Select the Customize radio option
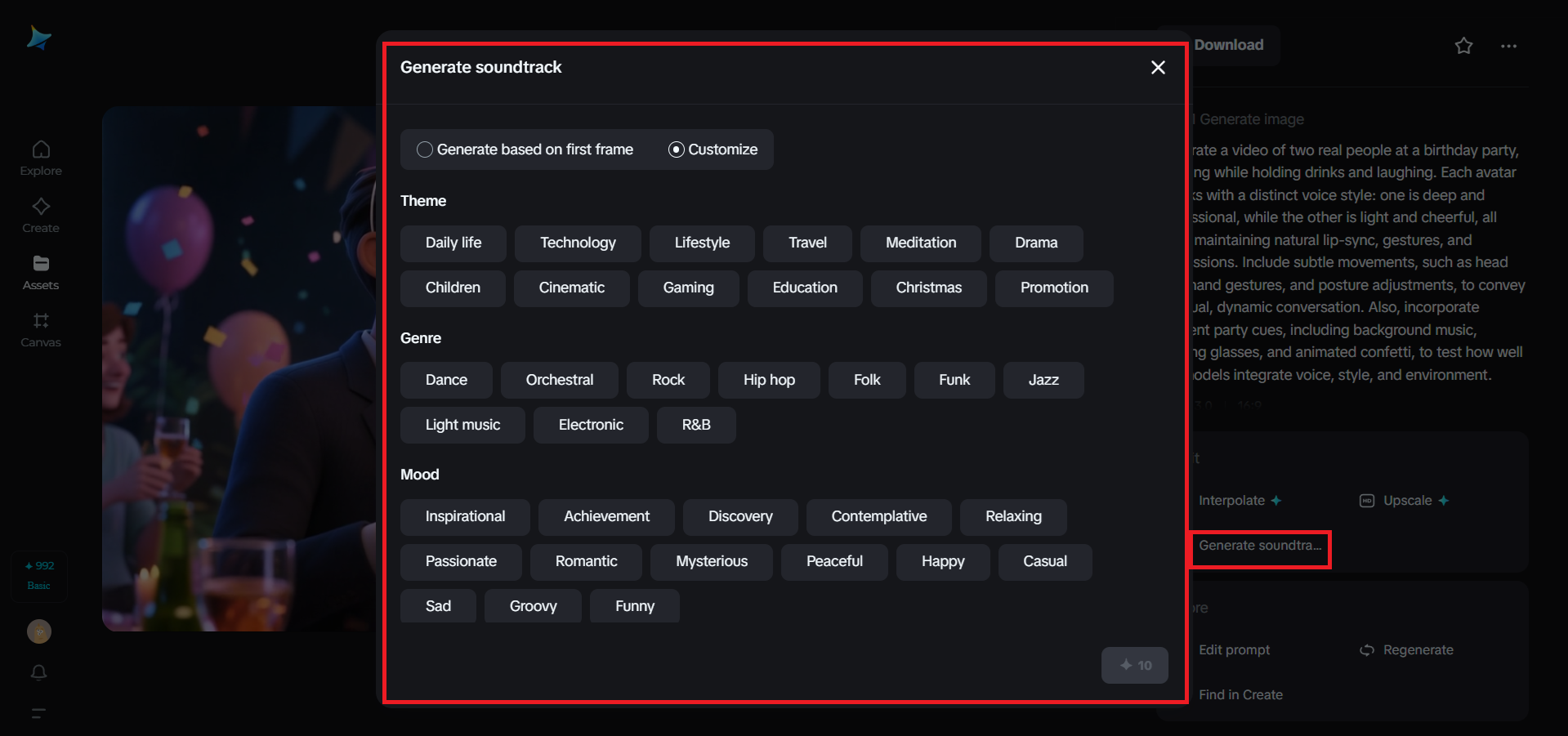 (x=713, y=149)
